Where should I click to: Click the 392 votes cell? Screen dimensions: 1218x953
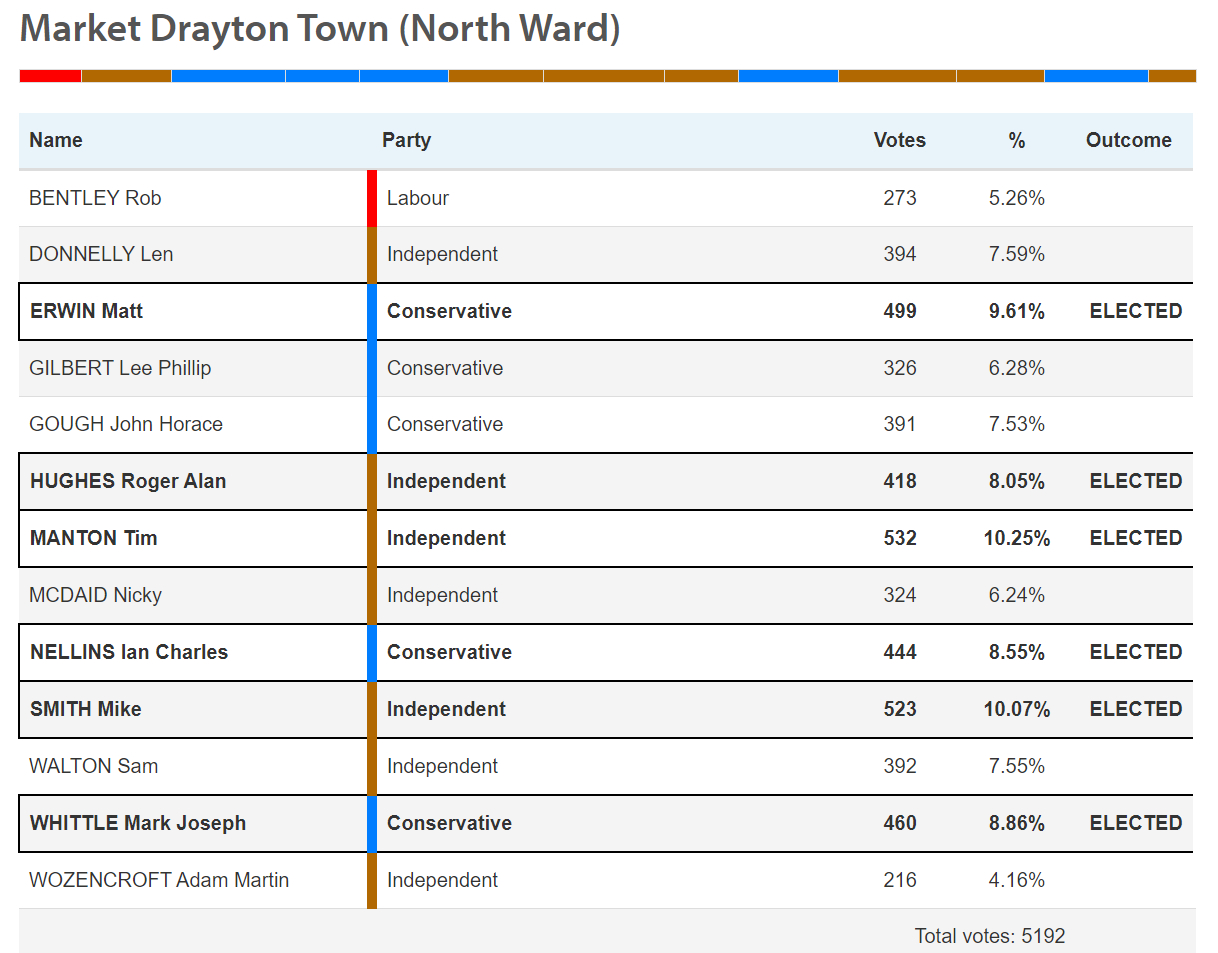point(900,766)
